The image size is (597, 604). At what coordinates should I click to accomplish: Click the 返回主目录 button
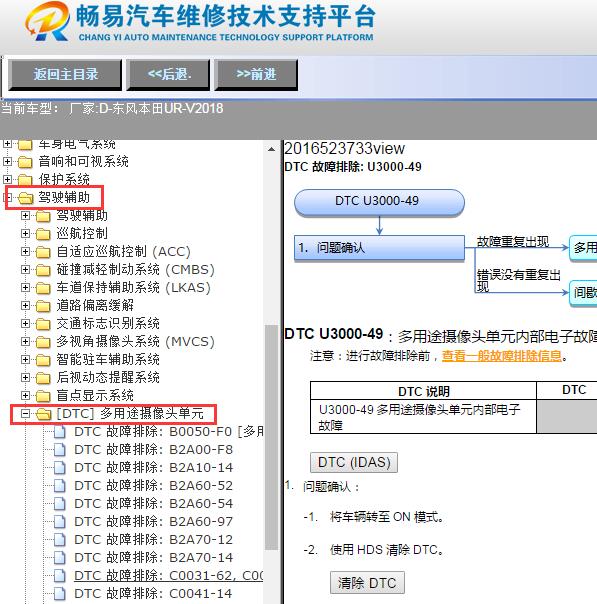pos(65,75)
